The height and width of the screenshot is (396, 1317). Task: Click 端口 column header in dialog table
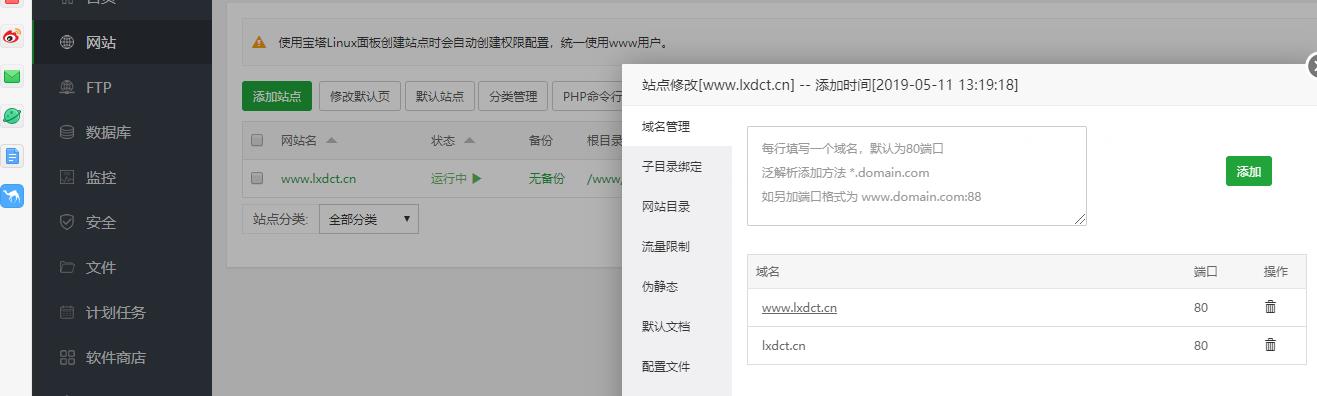click(x=1205, y=271)
